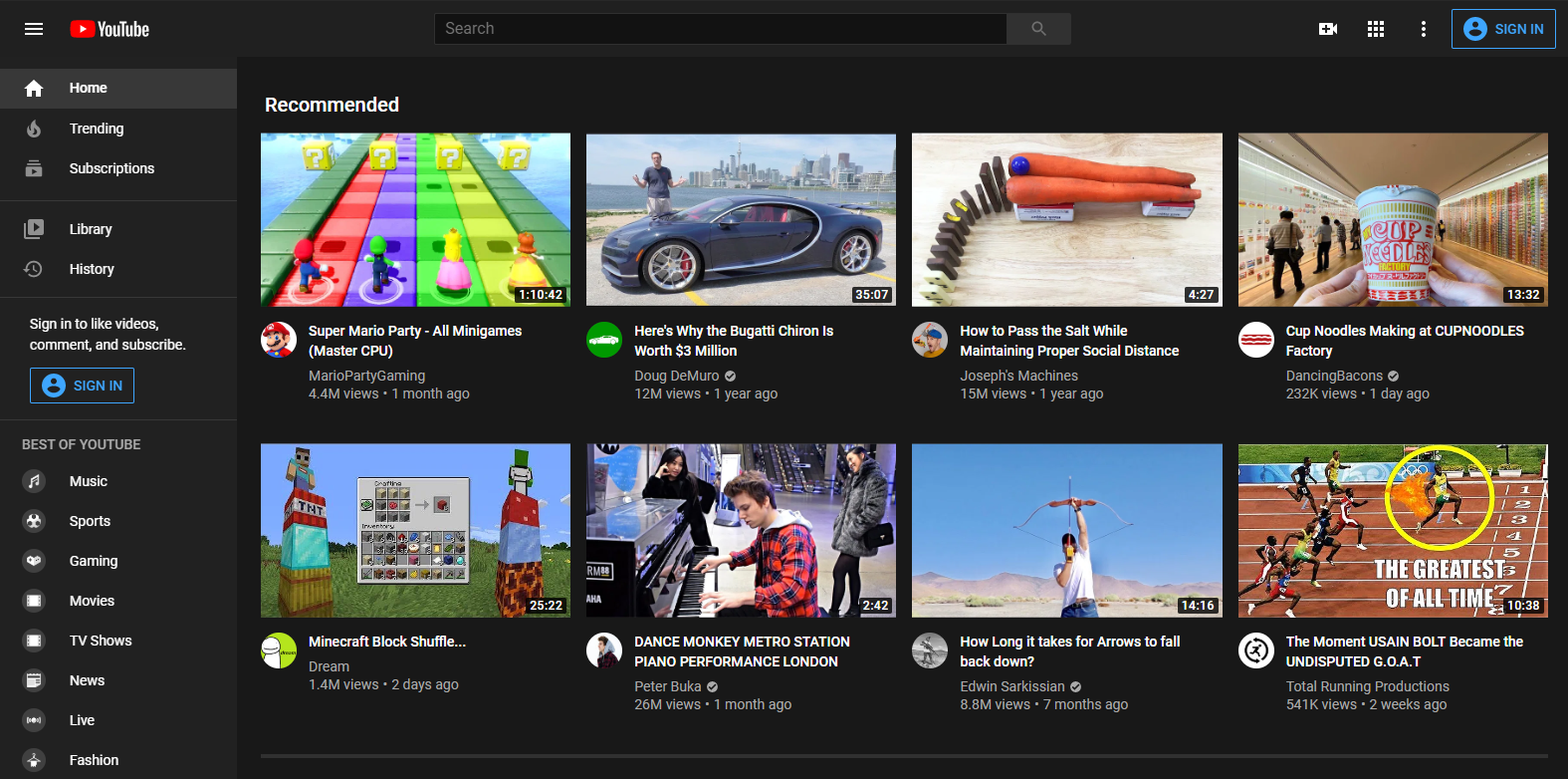The image size is (1568, 779).
Task: Go to Trending in sidebar
Action: 97,129
